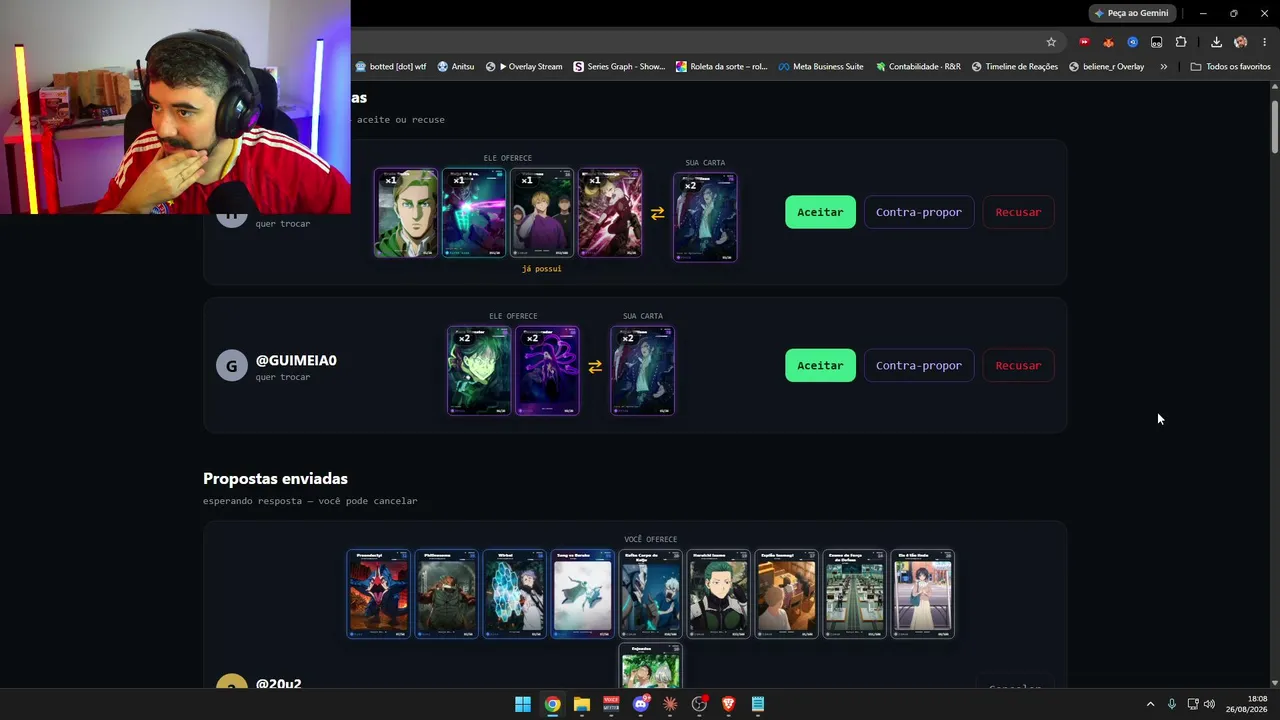This screenshot has height=720, width=1280.
Task: Click the Peça ao Gemini button
Action: click(x=1131, y=13)
